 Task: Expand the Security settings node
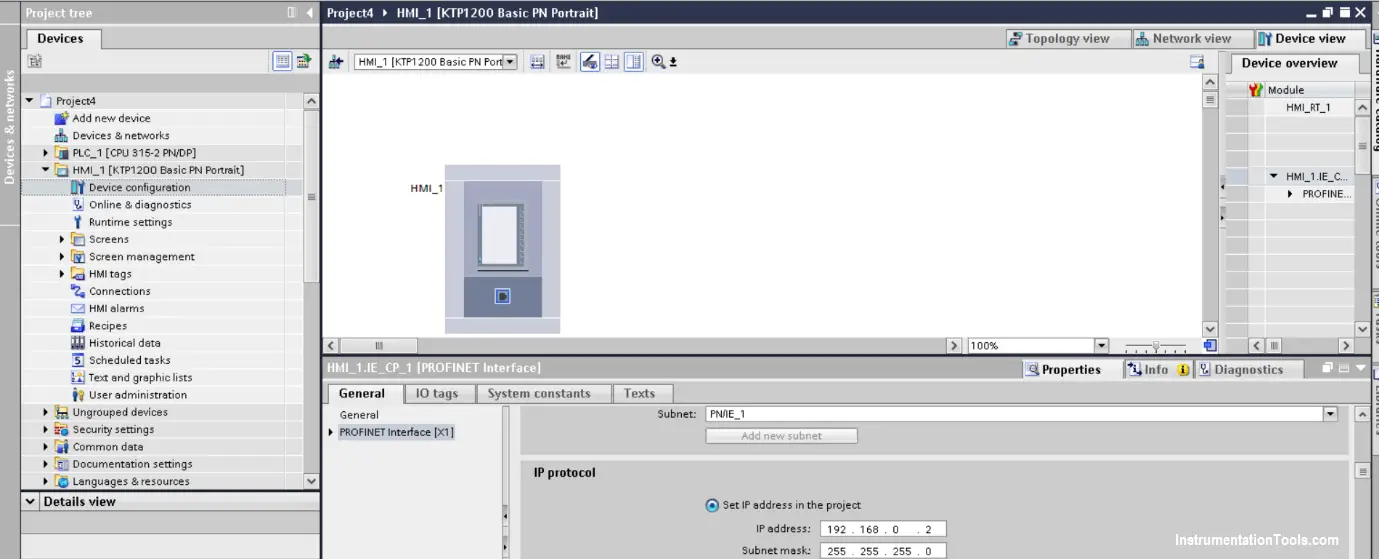click(x=46, y=429)
